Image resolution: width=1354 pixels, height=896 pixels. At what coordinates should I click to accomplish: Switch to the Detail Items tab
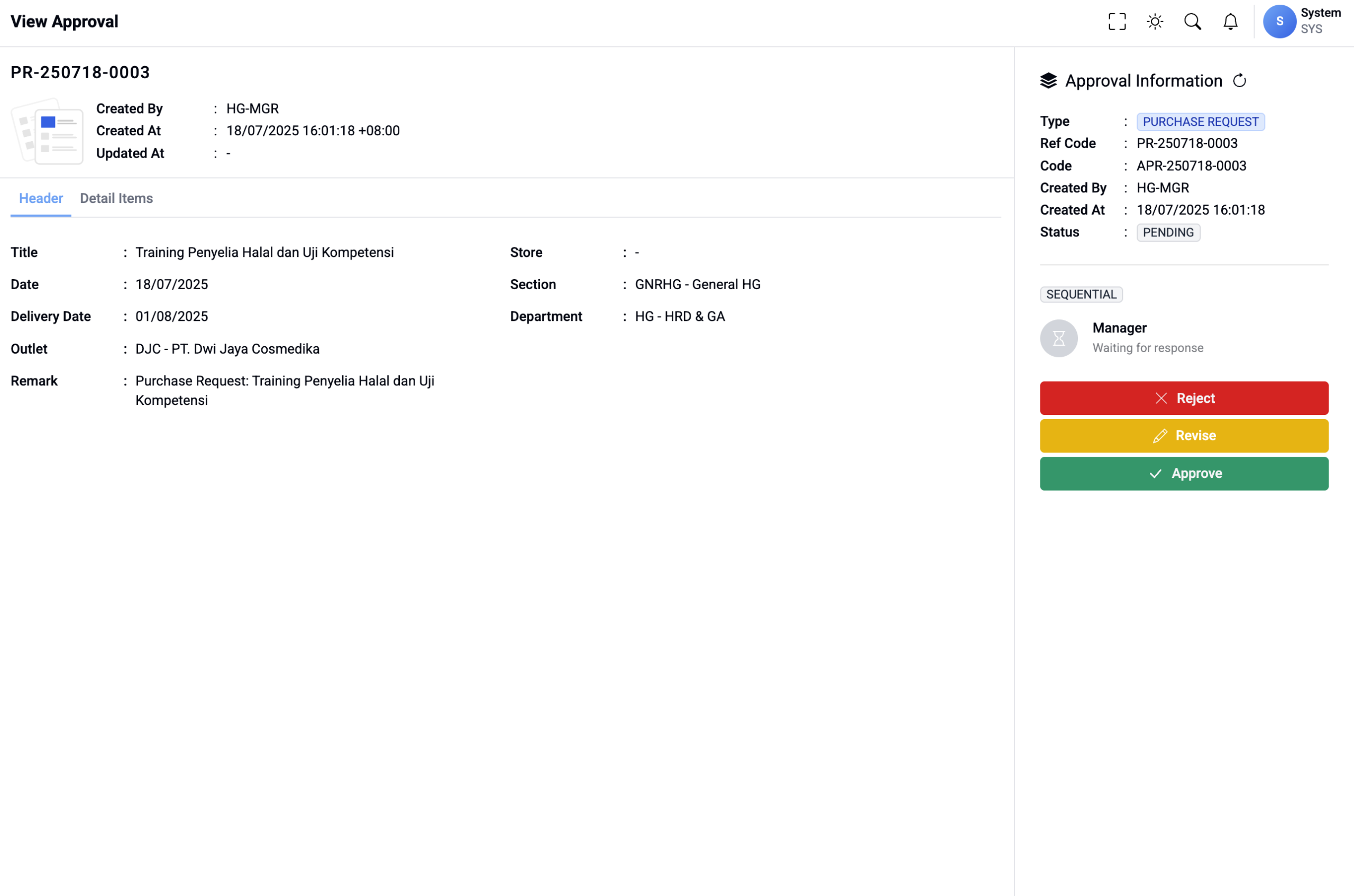pos(116,198)
